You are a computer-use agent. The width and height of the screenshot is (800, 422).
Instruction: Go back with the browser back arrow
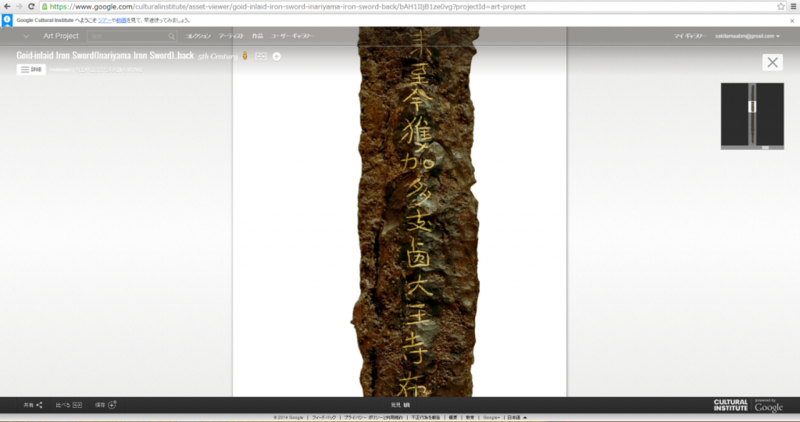(7, 7)
